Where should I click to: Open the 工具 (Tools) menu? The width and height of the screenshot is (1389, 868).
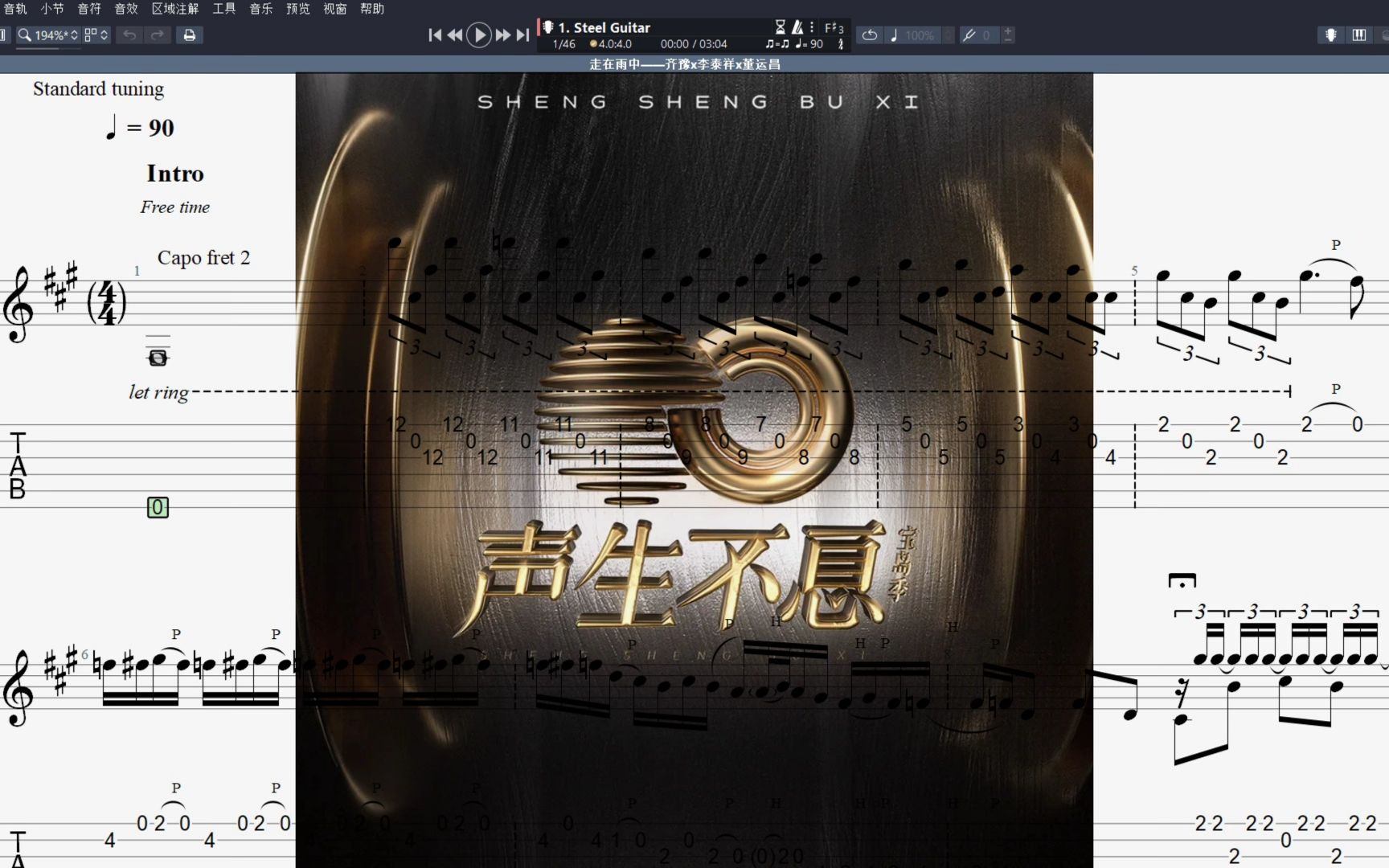tap(224, 9)
